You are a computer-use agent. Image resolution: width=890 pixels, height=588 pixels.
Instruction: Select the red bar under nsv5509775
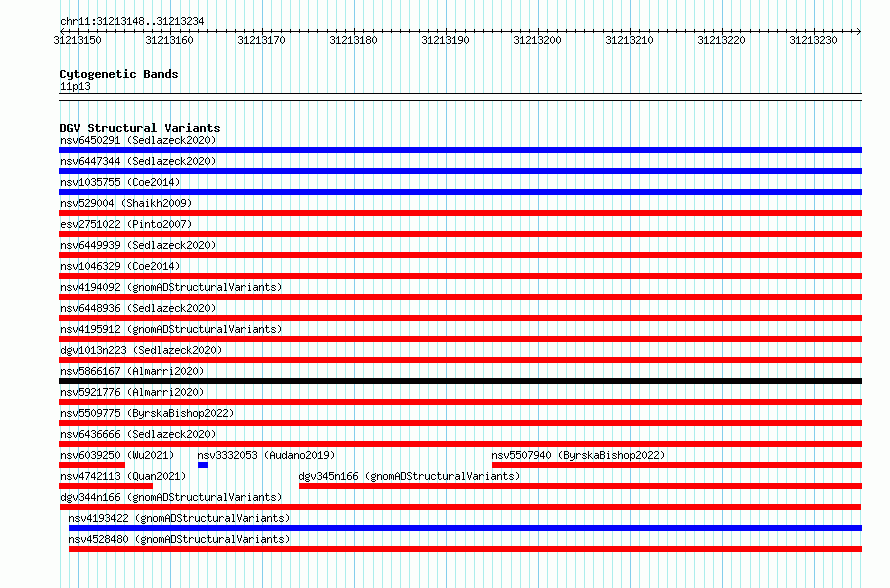tap(460, 423)
